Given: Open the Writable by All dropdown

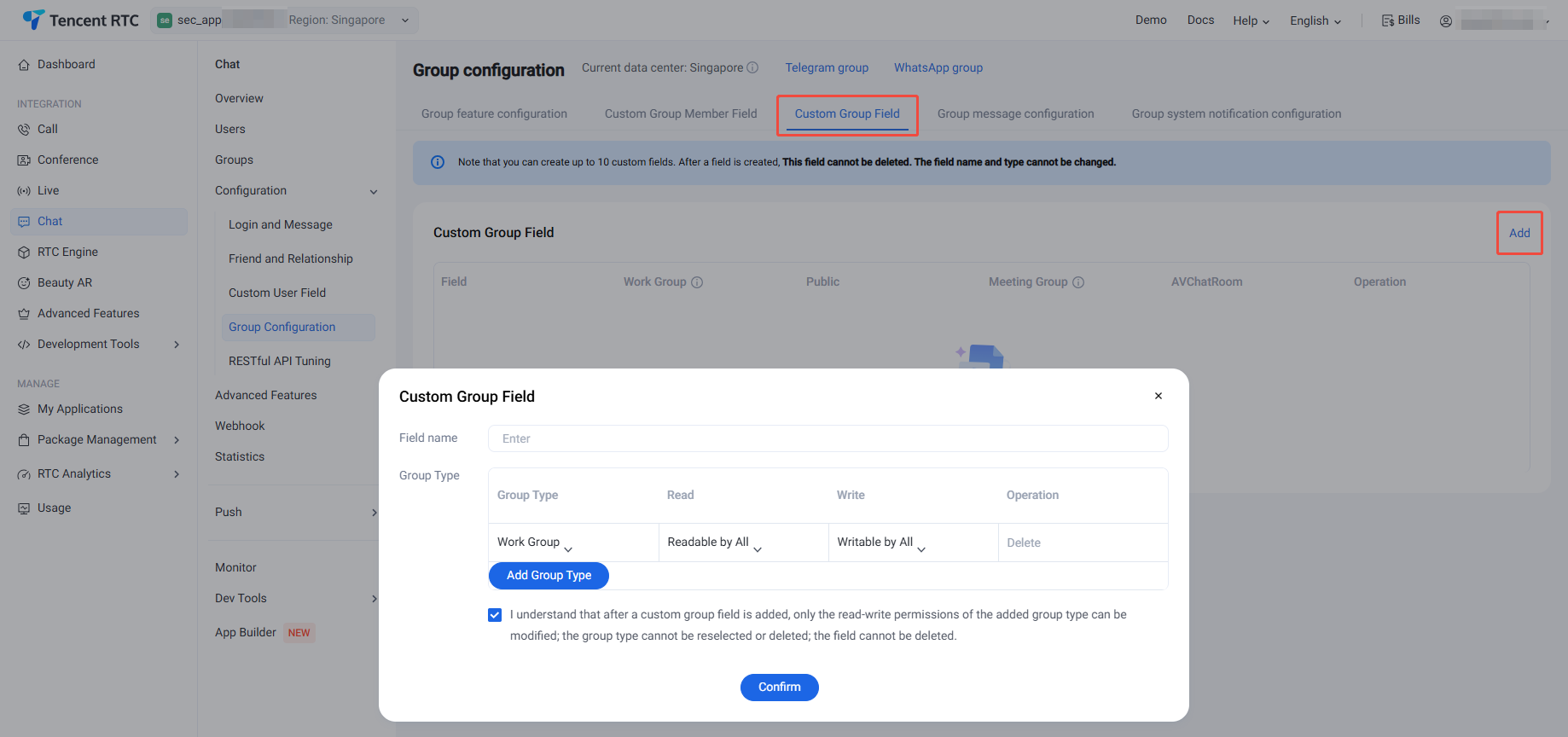Looking at the screenshot, I should (881, 543).
